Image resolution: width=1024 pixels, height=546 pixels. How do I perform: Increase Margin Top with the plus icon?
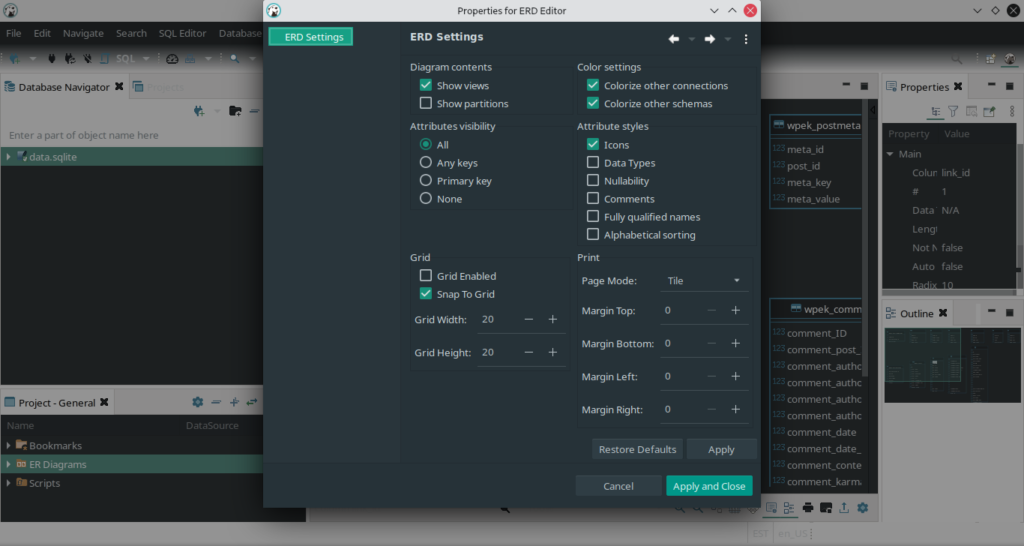(x=735, y=310)
